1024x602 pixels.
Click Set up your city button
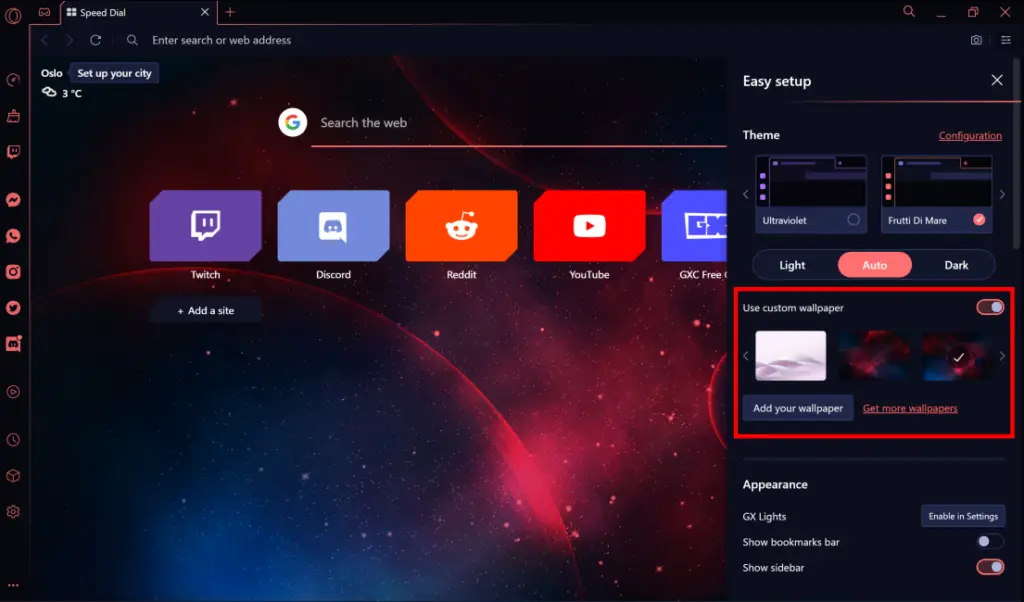(x=114, y=73)
